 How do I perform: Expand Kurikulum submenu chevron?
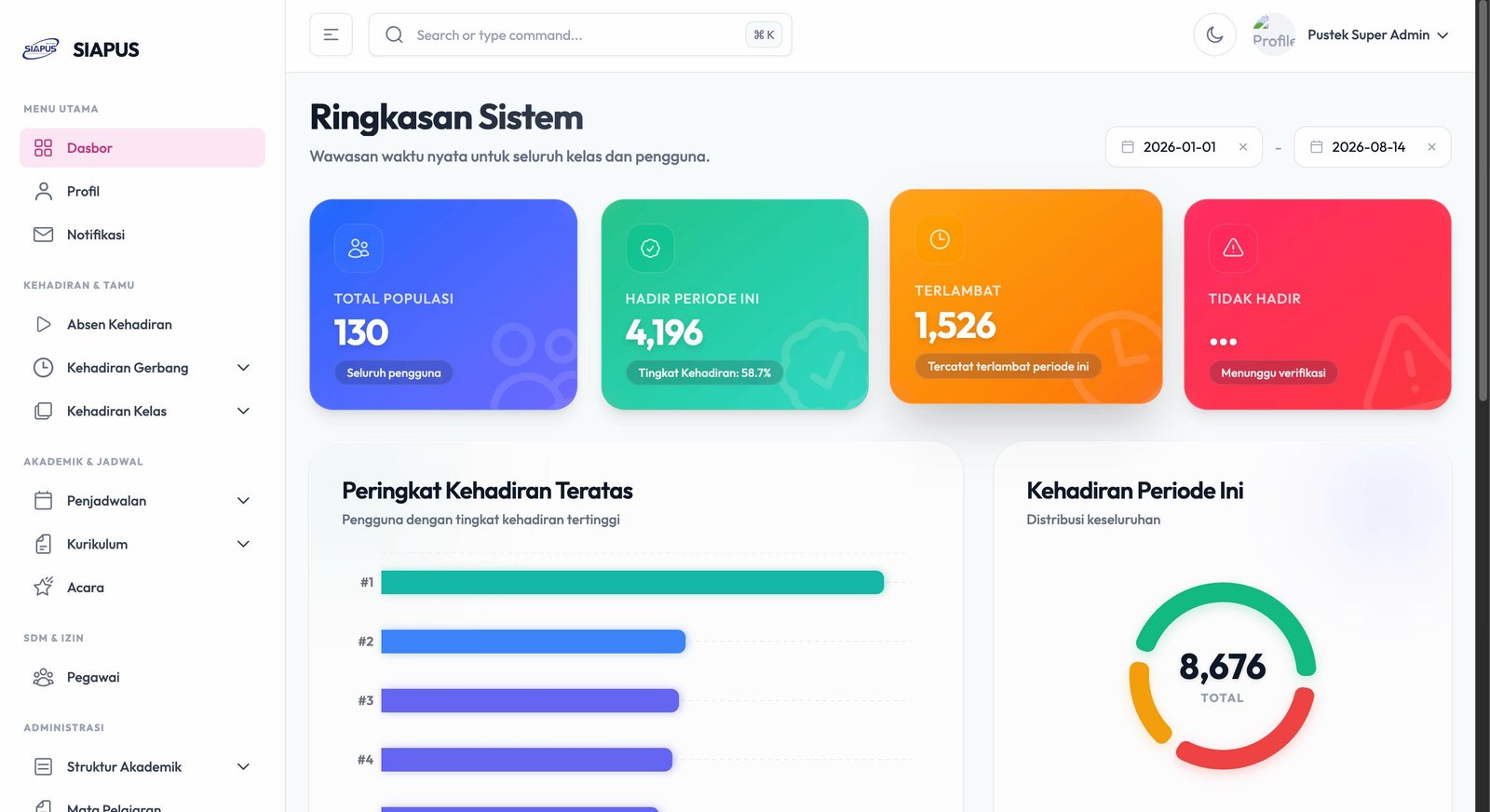(243, 544)
